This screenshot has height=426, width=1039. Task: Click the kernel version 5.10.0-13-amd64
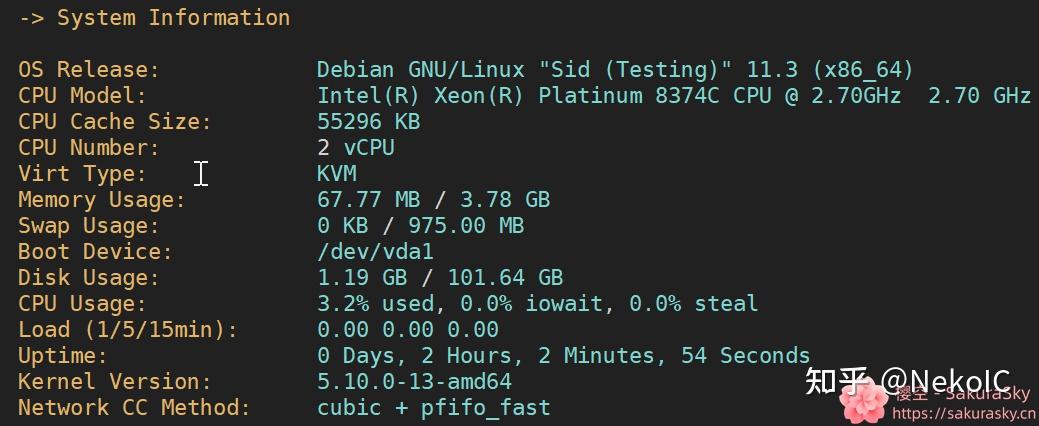[414, 382]
